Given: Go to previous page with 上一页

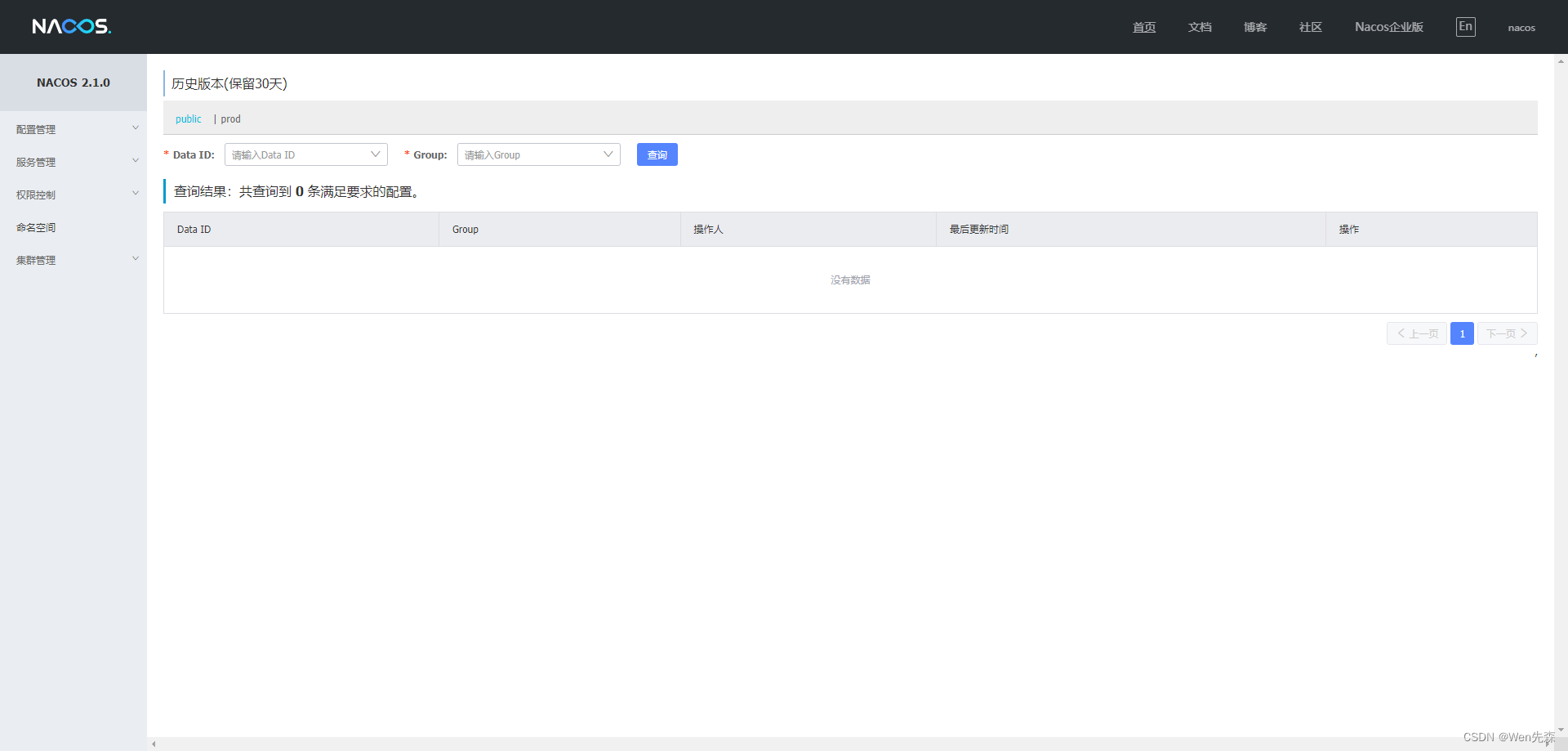Looking at the screenshot, I should coord(1416,333).
